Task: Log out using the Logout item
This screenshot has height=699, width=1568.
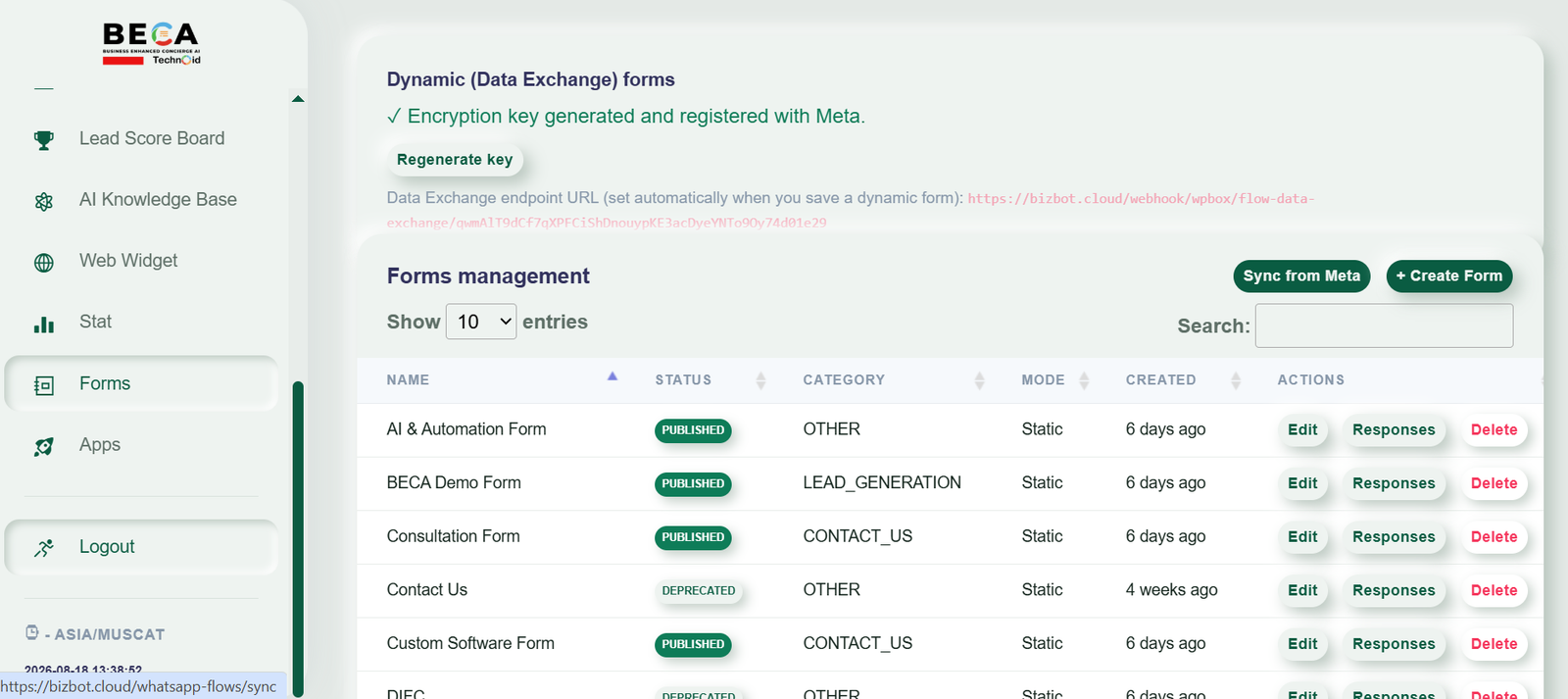Action: coord(142,547)
